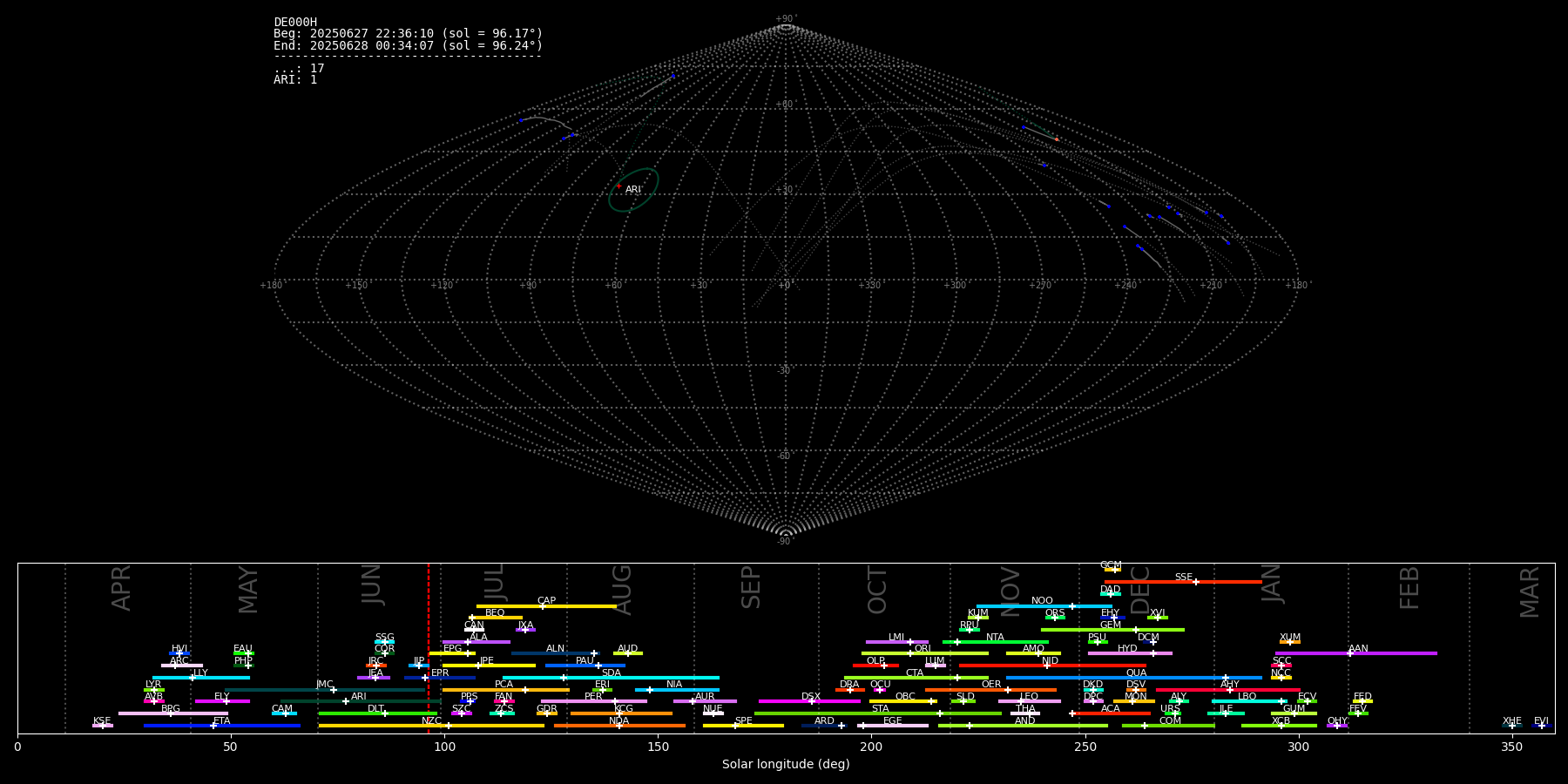Image resolution: width=1568 pixels, height=784 pixels.
Task: Click the red NID shower activity bar
Action: 1052,666
